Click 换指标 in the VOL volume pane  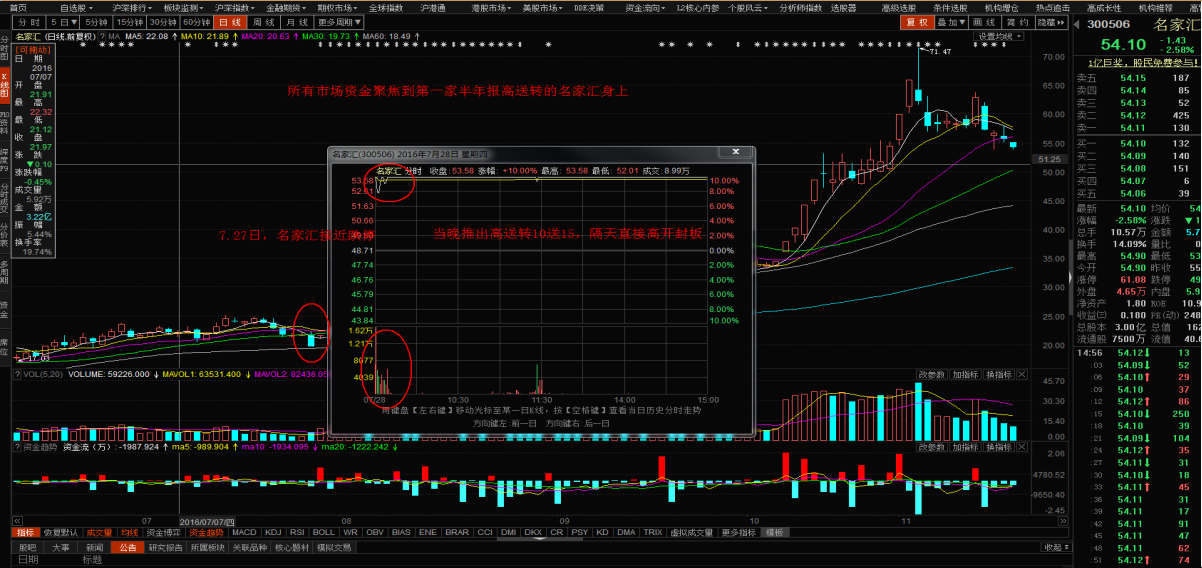point(1000,375)
